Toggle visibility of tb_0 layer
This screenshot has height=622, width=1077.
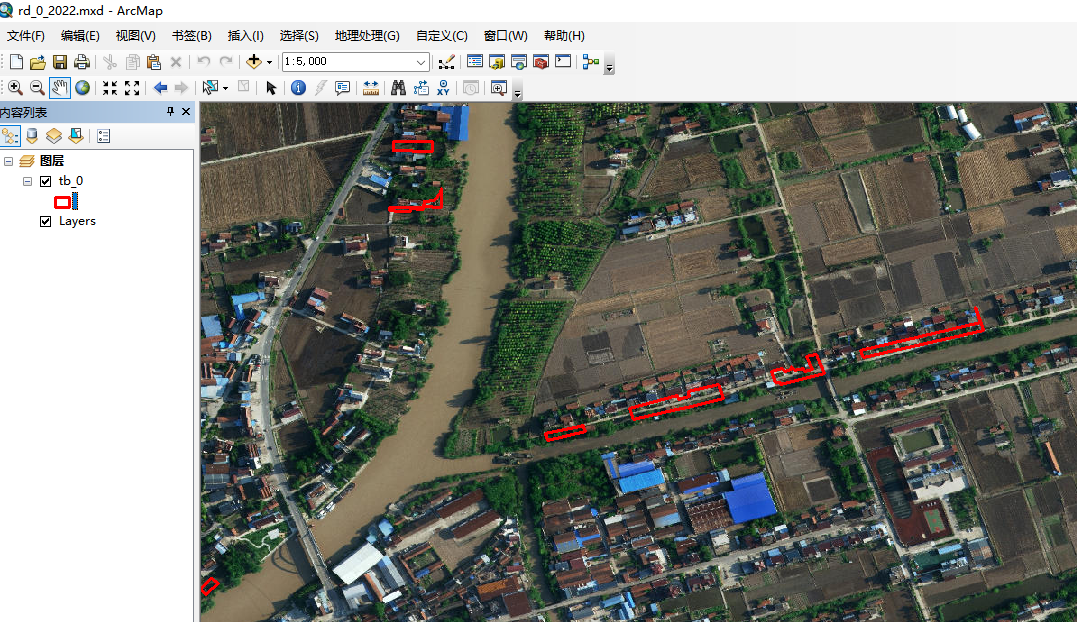pos(45,181)
